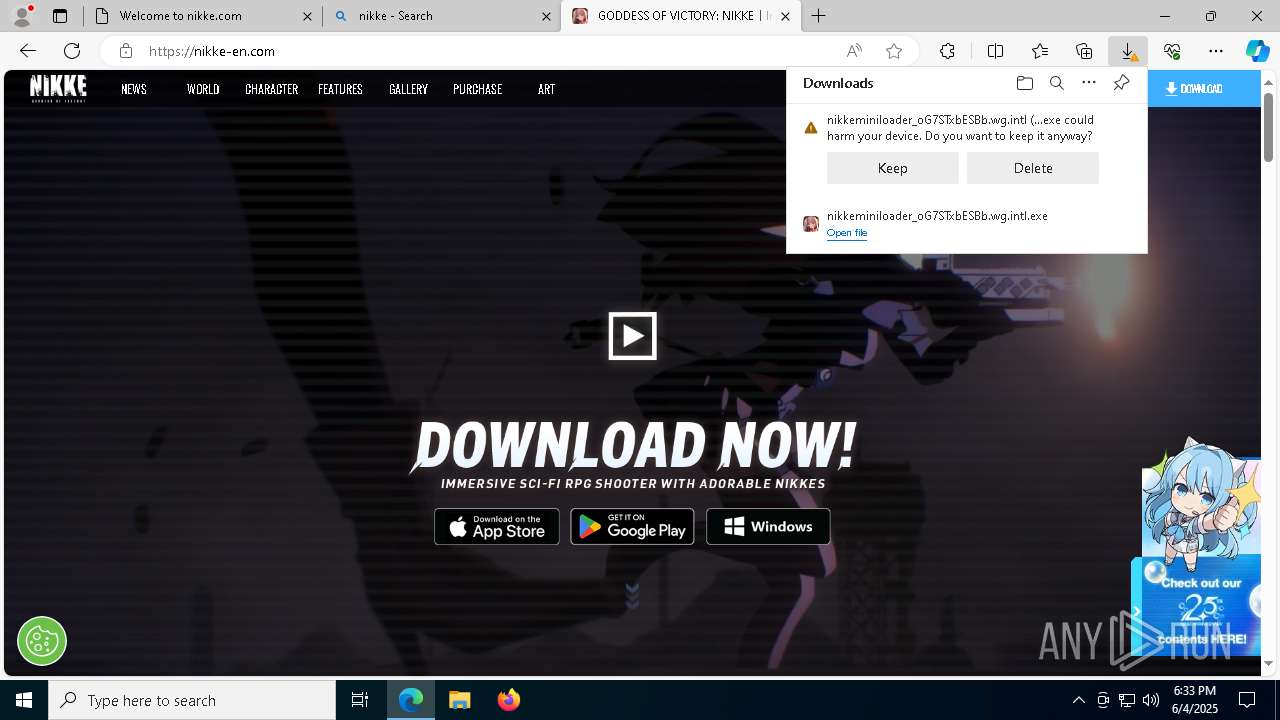Click the address bar URL
Image resolution: width=1280 pixels, height=720 pixels.
(x=212, y=51)
